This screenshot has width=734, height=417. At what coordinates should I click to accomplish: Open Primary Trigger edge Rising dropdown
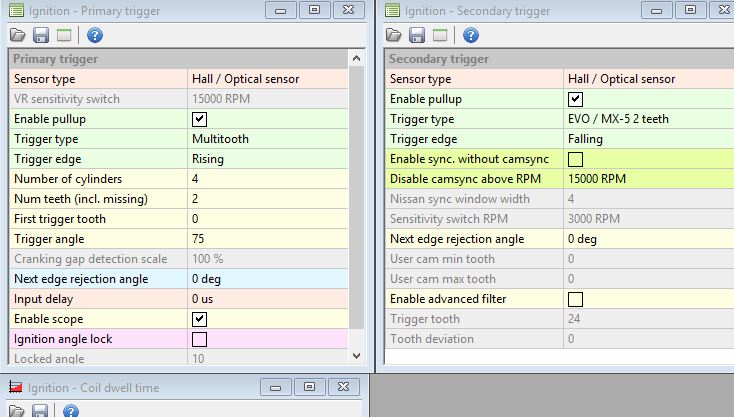coord(267,159)
